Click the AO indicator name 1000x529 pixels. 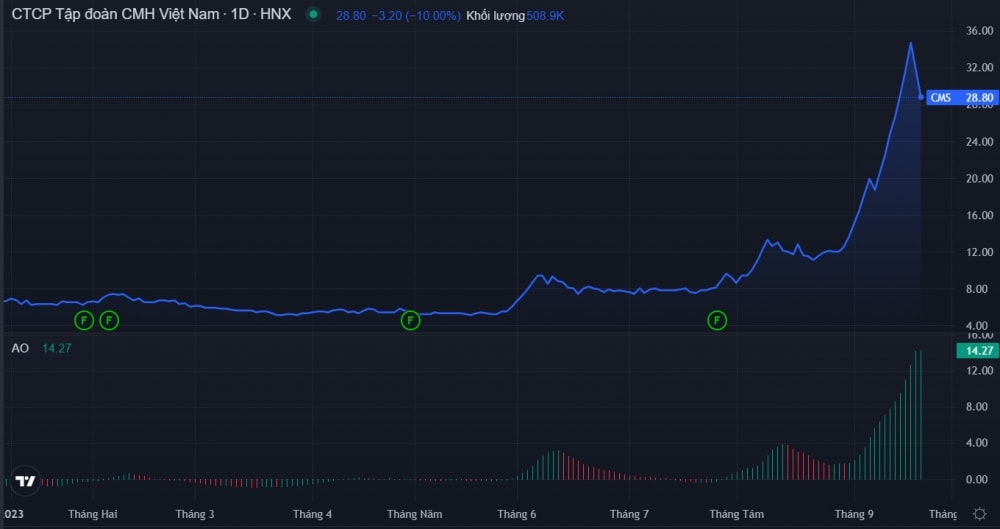point(20,348)
